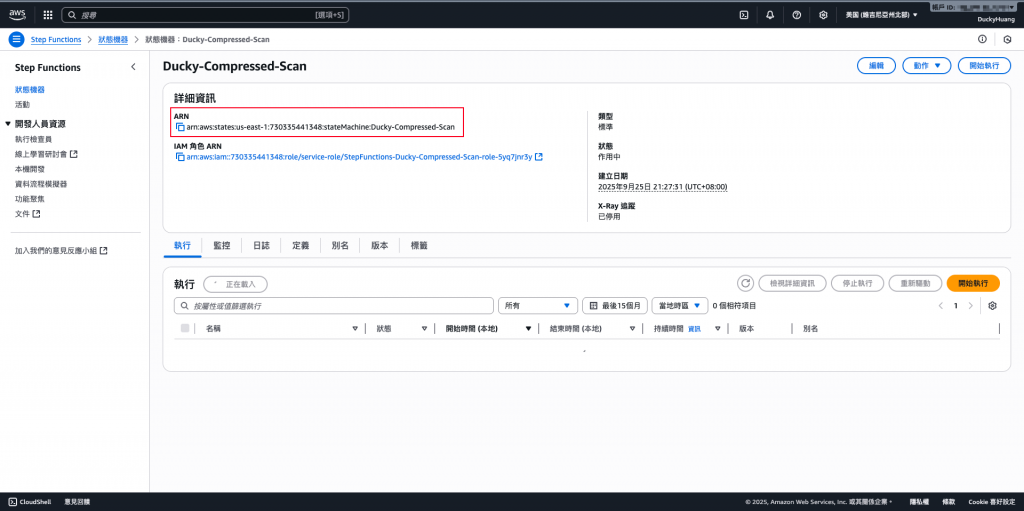
Task: Open 活動 in the sidebar
Action: 22,105
